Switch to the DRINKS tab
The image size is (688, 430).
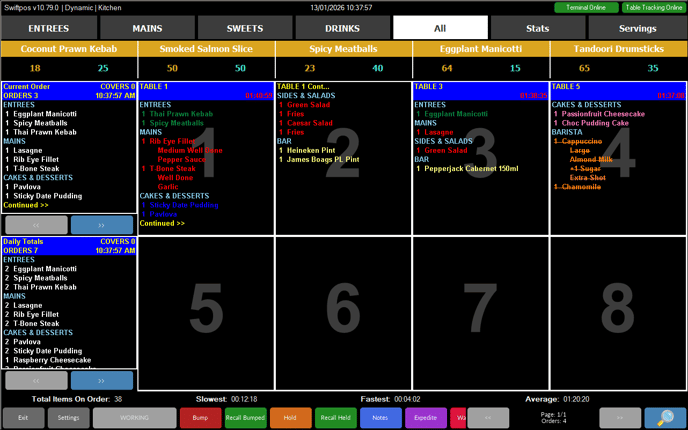coord(343,28)
